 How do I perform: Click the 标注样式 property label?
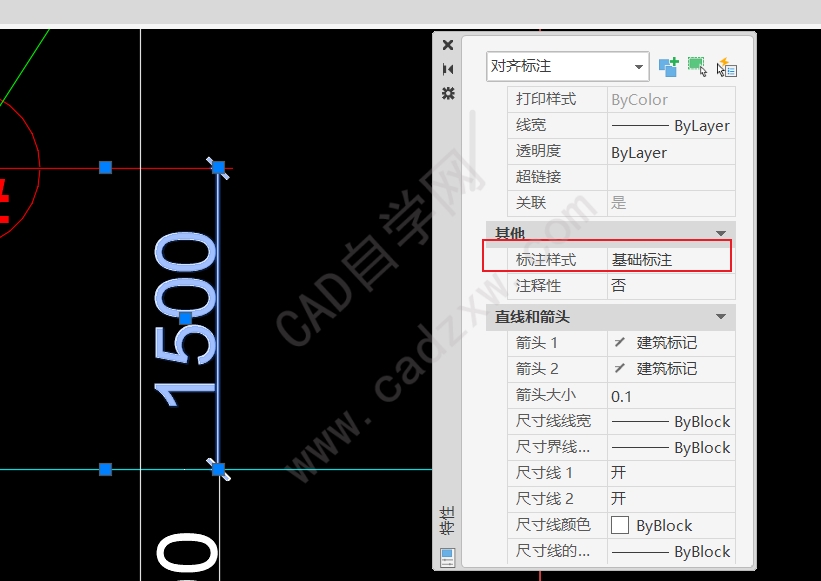(x=546, y=260)
